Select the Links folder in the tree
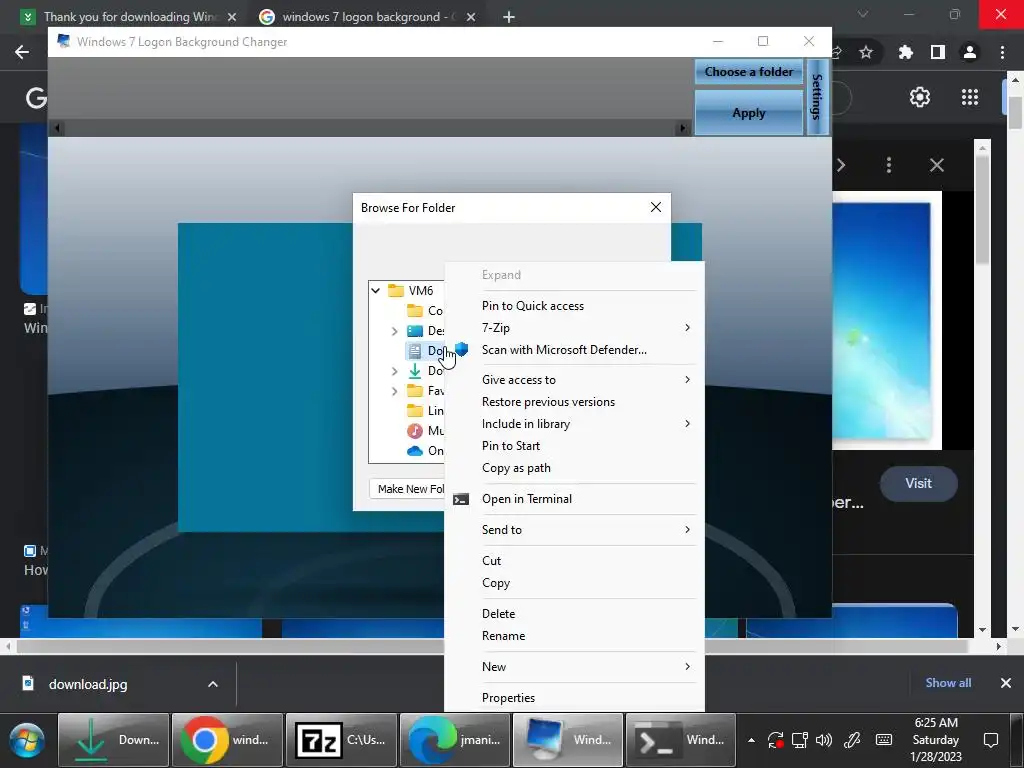1024x768 pixels. [x=424, y=411]
